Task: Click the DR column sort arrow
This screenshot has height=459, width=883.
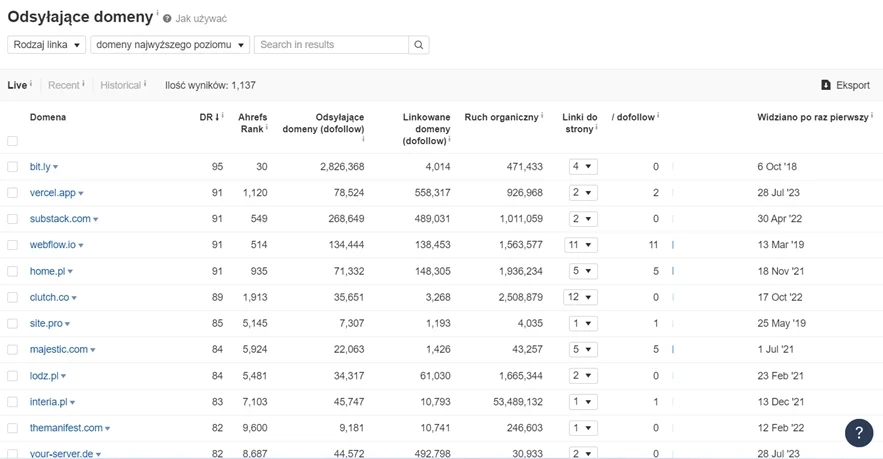Action: (x=217, y=117)
